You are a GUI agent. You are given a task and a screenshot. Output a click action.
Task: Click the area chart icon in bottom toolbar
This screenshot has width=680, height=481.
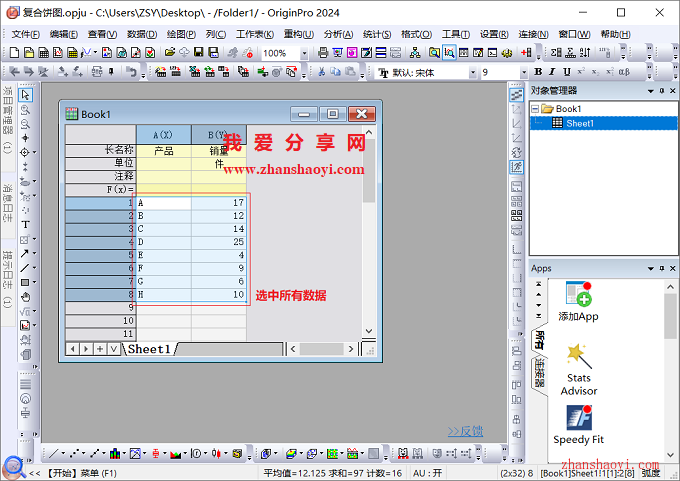(176, 454)
